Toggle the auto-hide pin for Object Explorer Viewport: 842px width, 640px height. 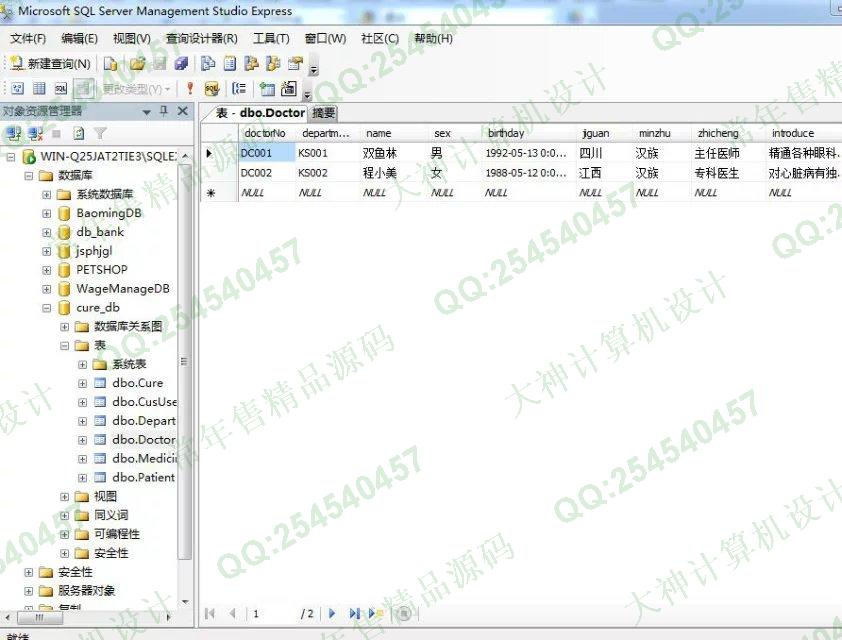[x=164, y=111]
